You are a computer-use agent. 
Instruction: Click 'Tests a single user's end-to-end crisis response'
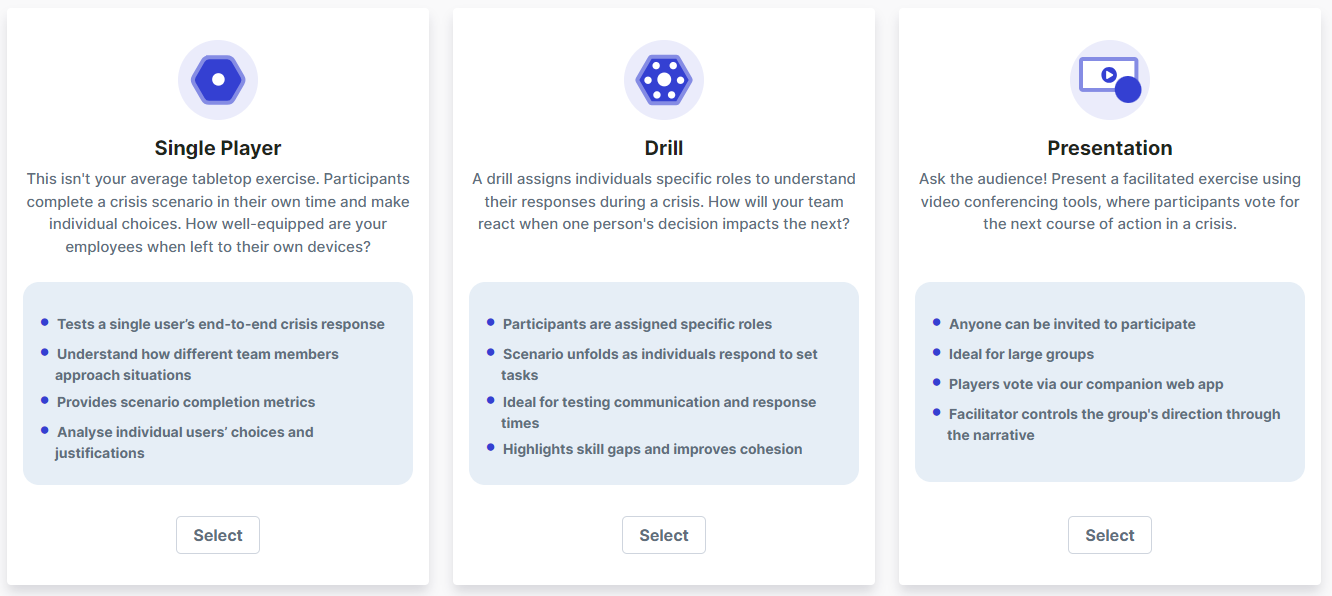(x=220, y=324)
